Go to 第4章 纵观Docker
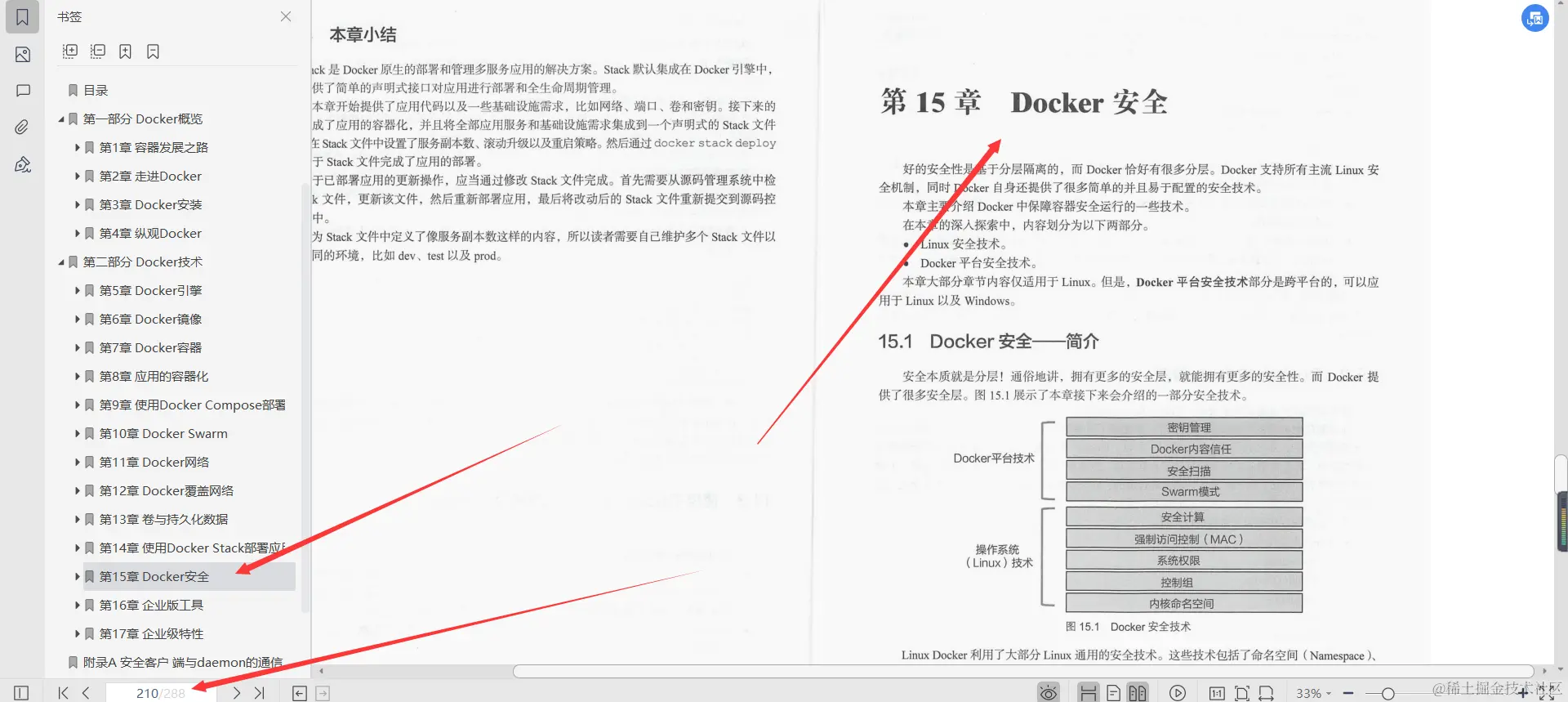This screenshot has width=1568, height=702. pyautogui.click(x=150, y=234)
